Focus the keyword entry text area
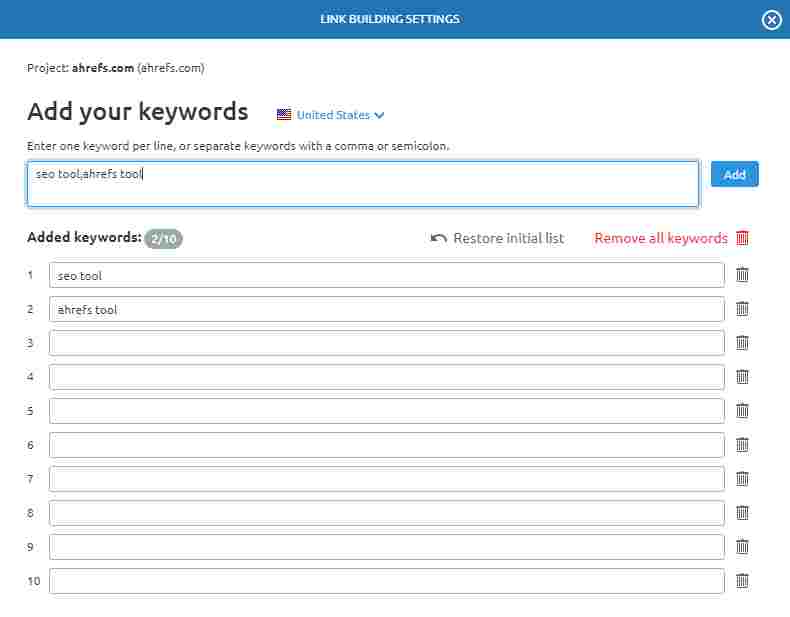This screenshot has width=790, height=617. (x=362, y=184)
